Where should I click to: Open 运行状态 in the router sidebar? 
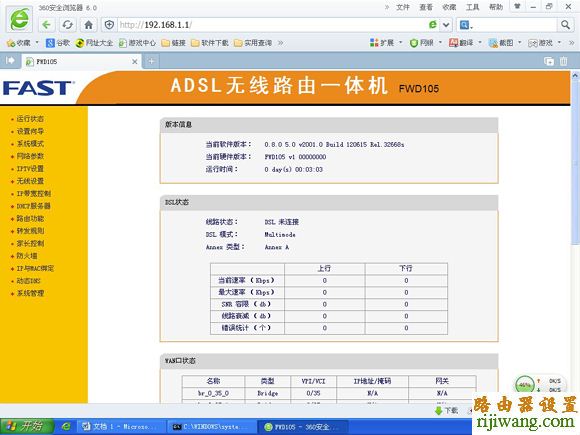pos(30,119)
